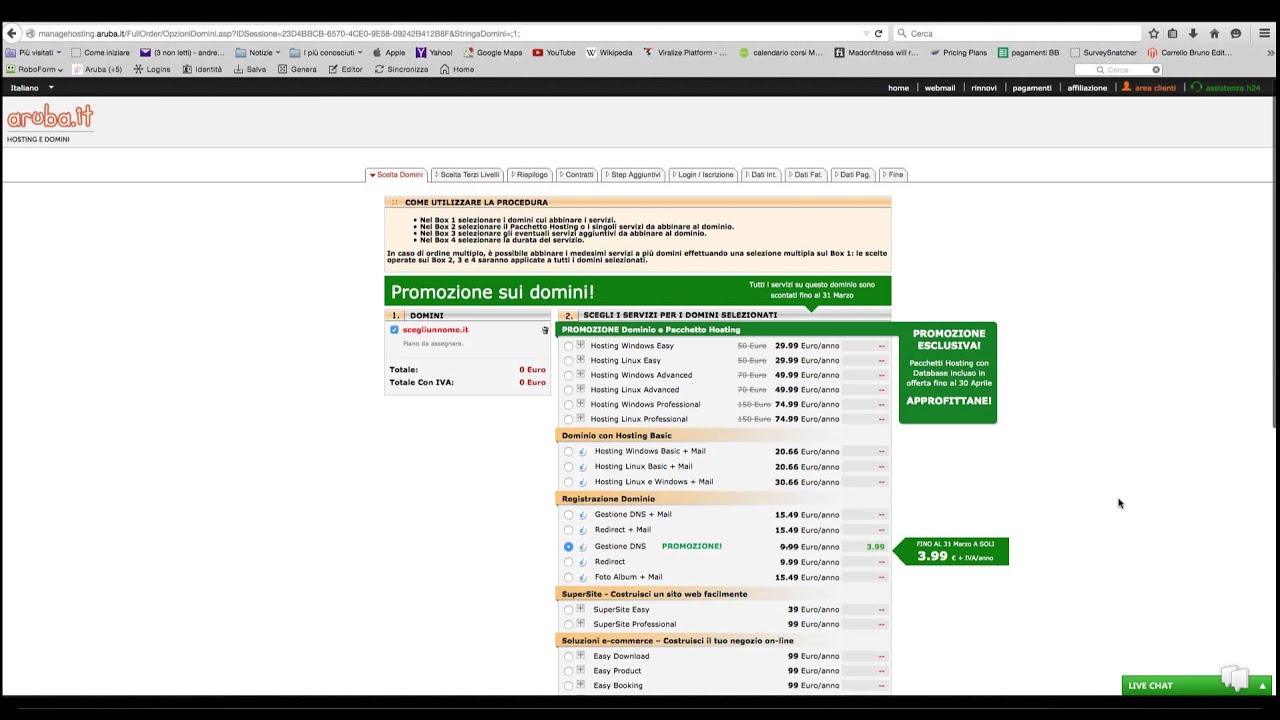Open pagamenti in the top navigation

[1032, 88]
